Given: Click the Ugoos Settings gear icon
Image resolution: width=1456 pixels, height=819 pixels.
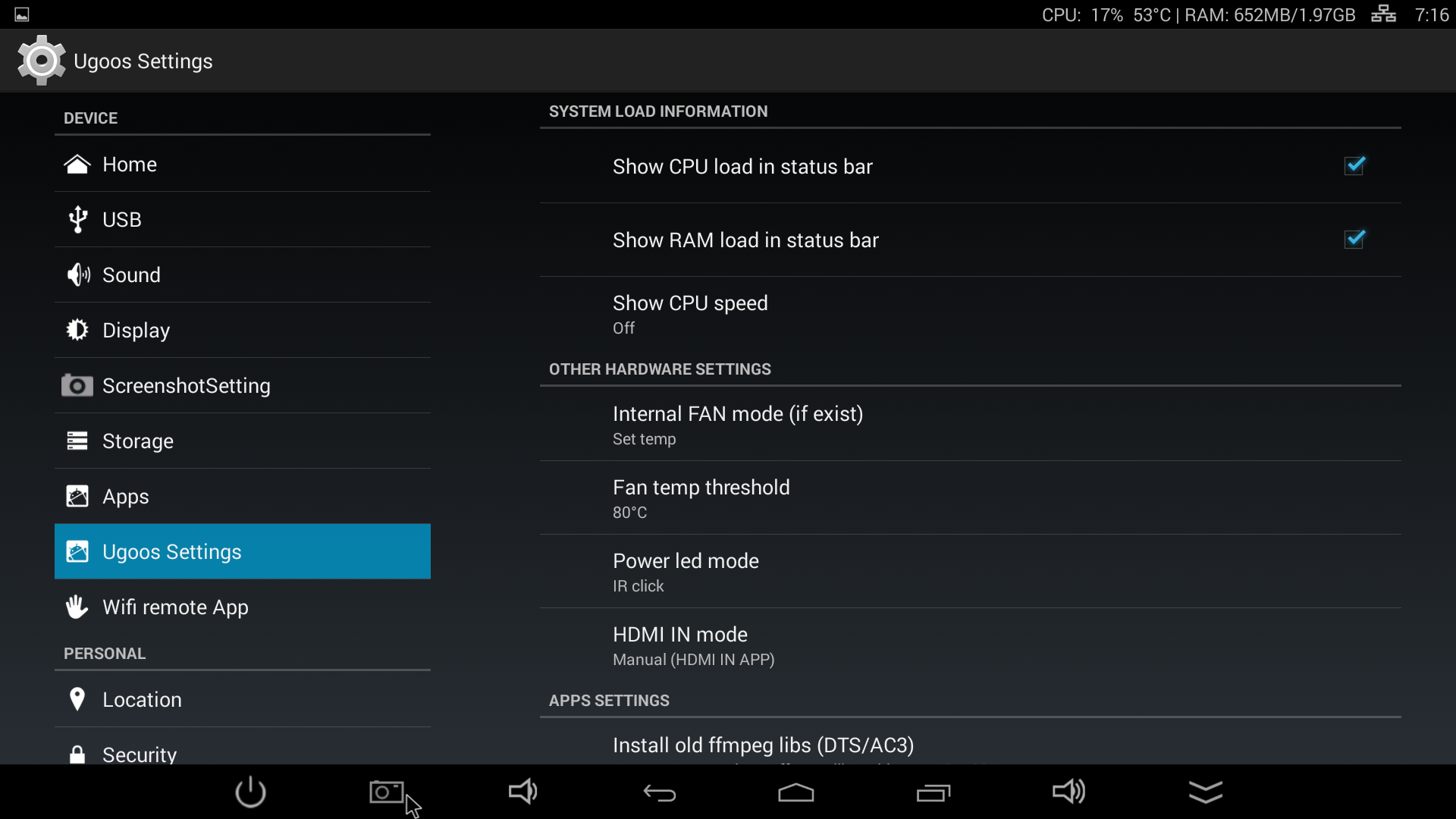Looking at the screenshot, I should [x=42, y=61].
